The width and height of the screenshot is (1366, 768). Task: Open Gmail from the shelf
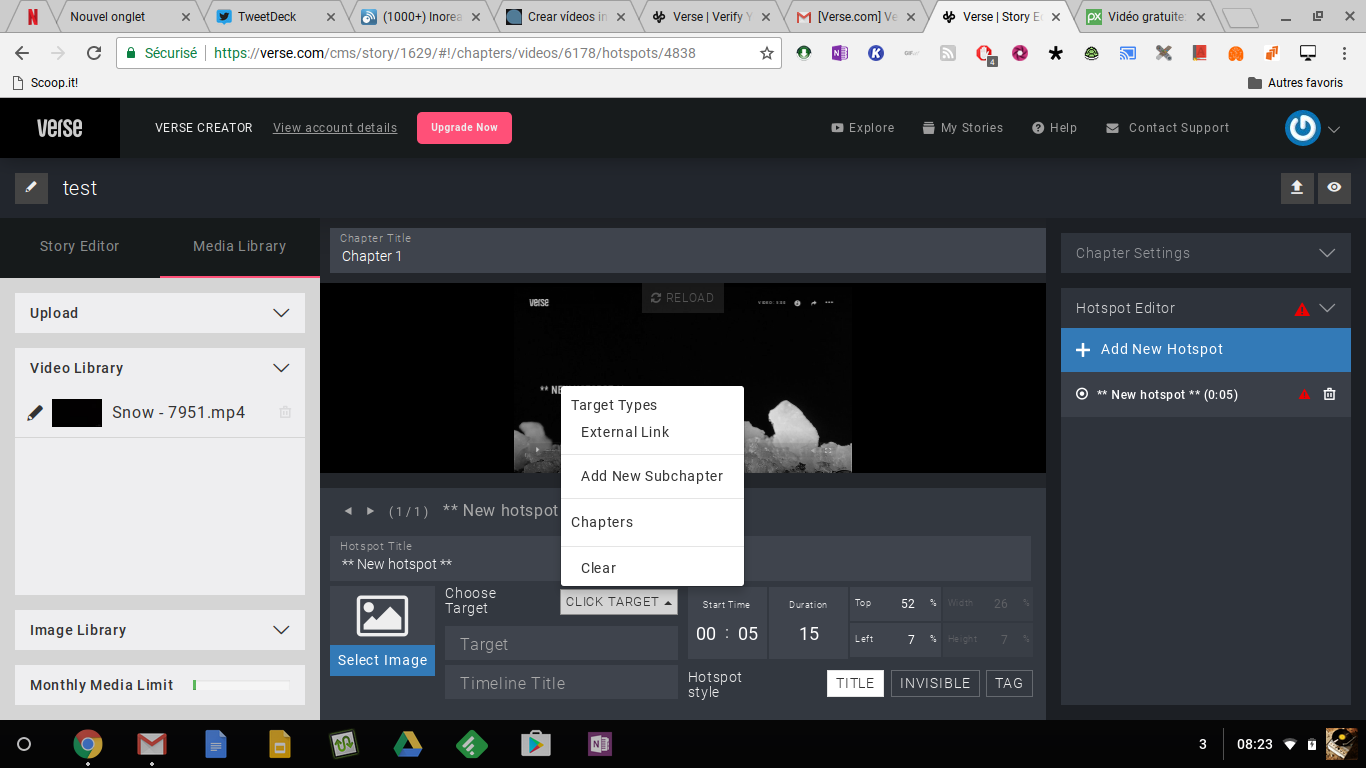[x=151, y=744]
